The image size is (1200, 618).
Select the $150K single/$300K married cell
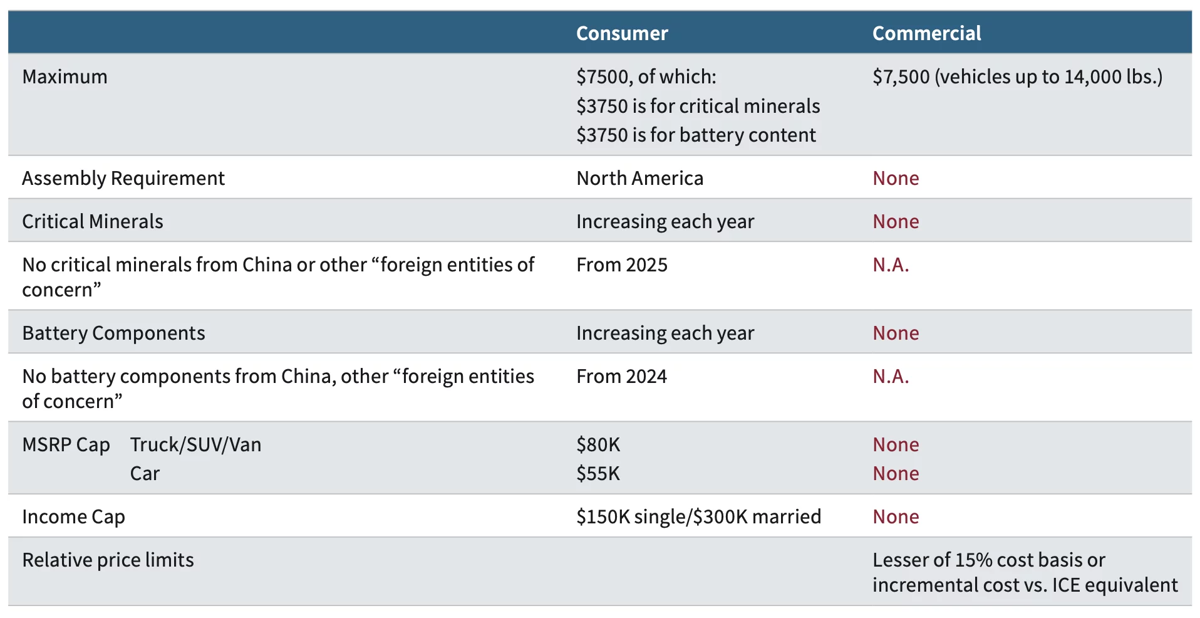(x=698, y=517)
